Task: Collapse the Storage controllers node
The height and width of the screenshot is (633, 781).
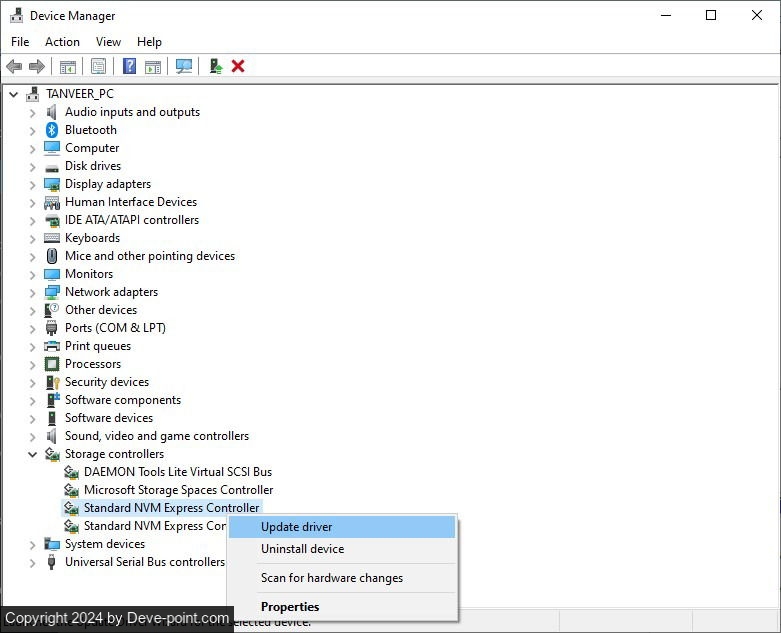Action: (33, 454)
